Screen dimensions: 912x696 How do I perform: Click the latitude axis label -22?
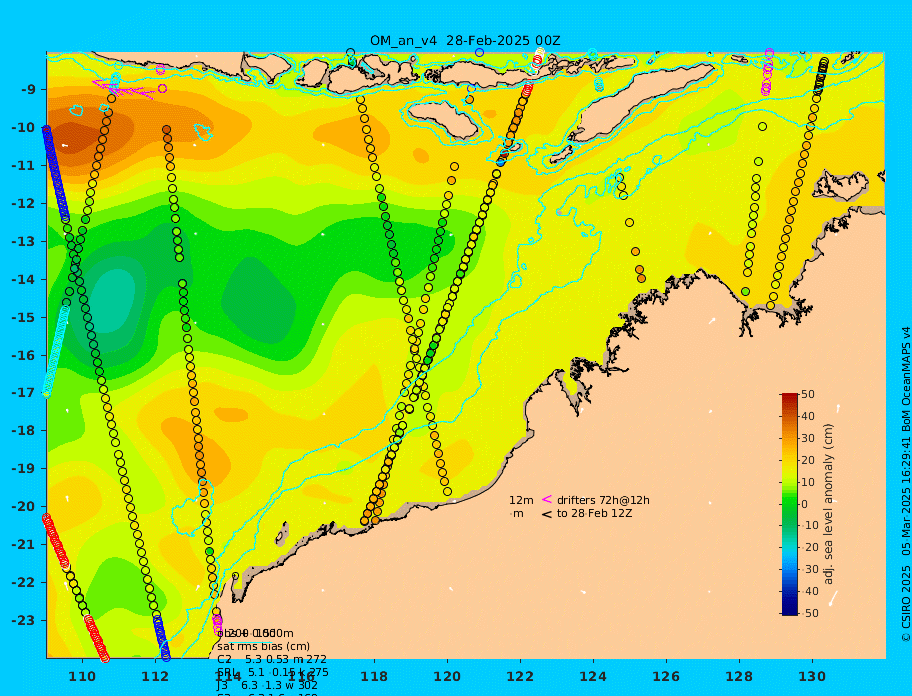[24, 583]
